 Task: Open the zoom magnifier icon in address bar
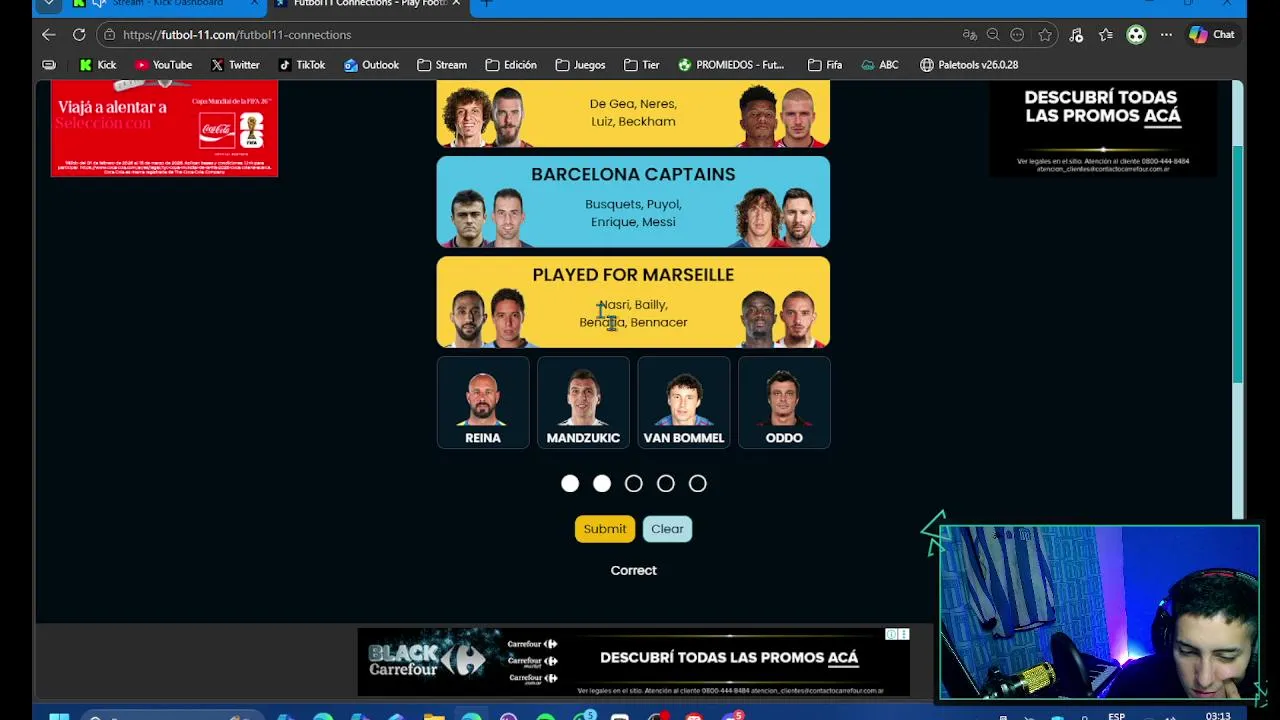pos(993,34)
